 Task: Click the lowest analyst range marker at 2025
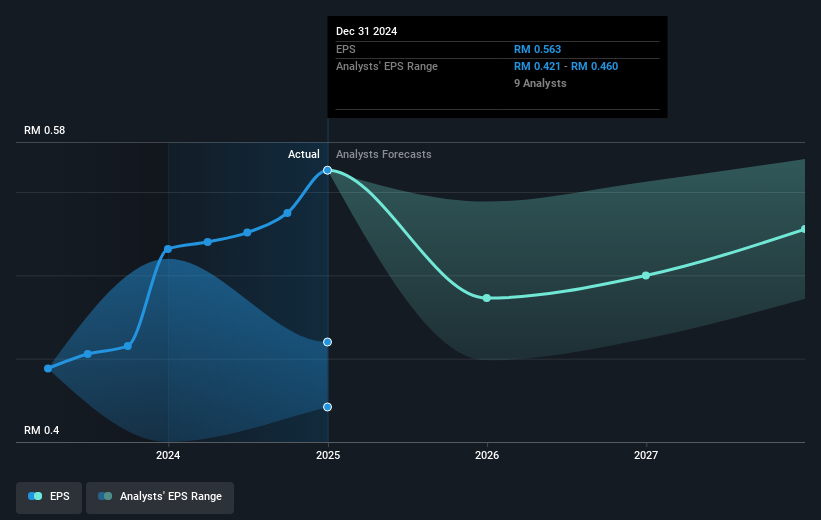click(327, 407)
